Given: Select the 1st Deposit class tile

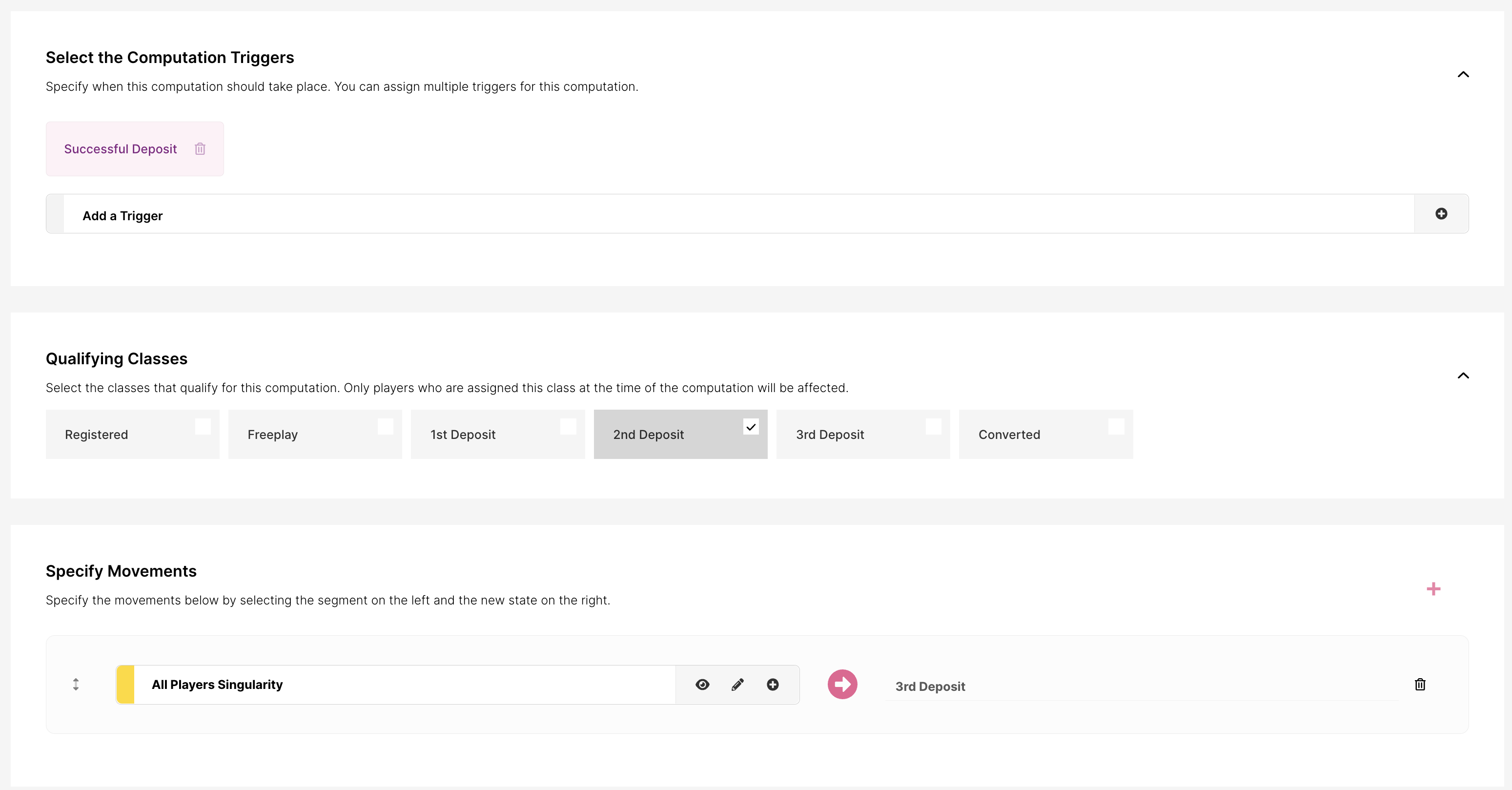Looking at the screenshot, I should (x=497, y=435).
